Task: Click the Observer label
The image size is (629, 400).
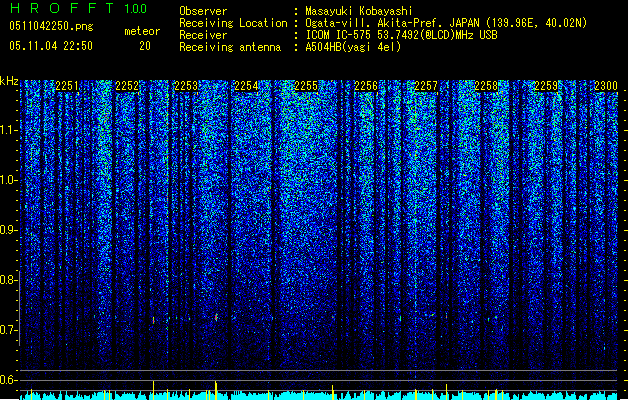Action: tap(203, 11)
